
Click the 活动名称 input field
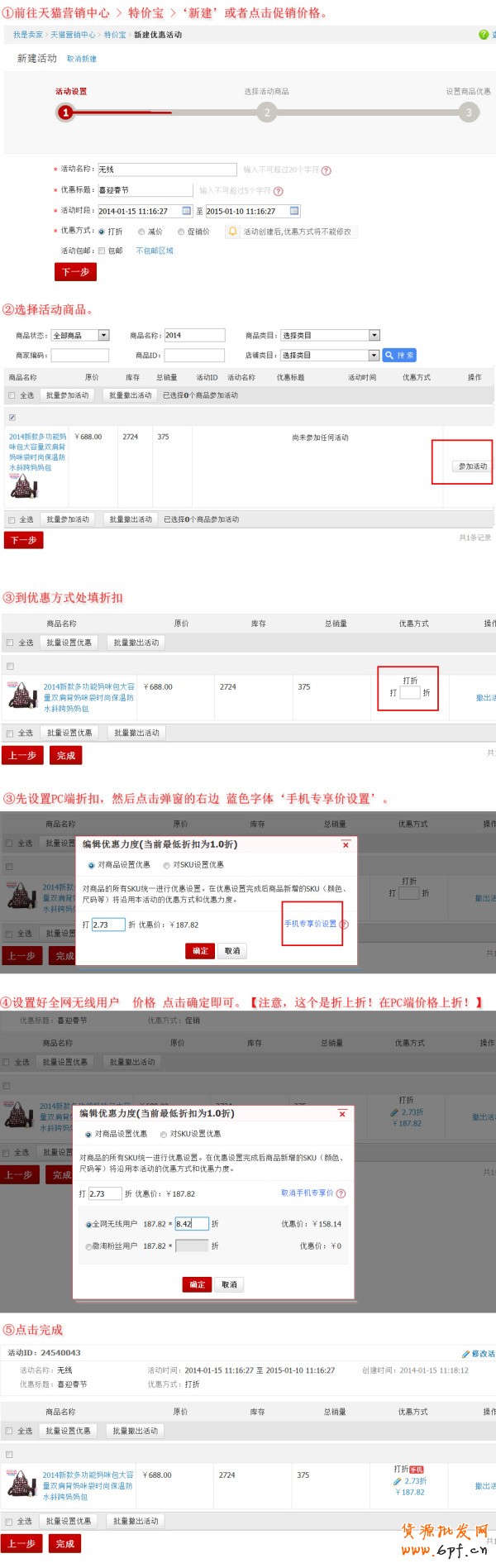[167, 170]
